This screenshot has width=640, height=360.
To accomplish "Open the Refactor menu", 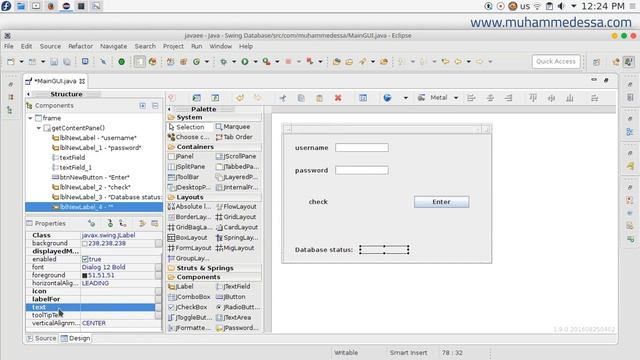I will pyautogui.click(x=80, y=47).
